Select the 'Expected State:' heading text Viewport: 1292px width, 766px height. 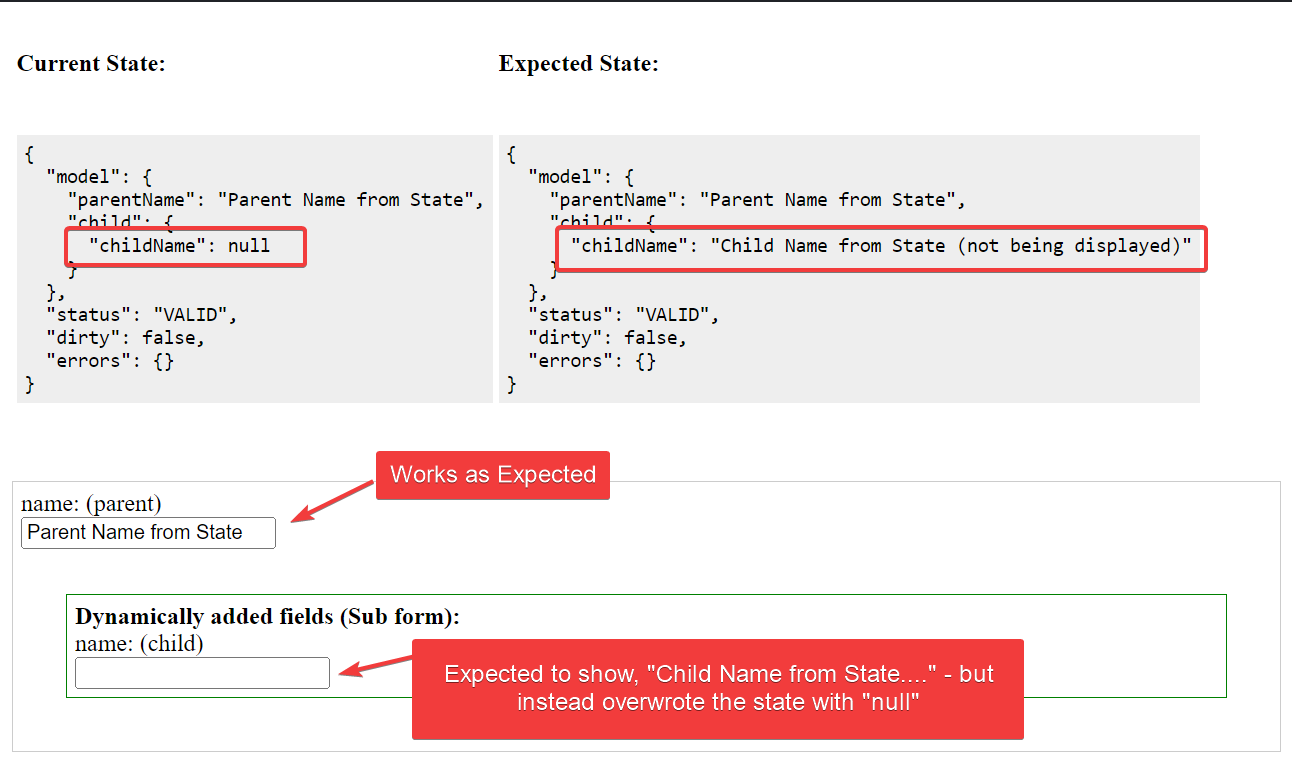(x=579, y=64)
